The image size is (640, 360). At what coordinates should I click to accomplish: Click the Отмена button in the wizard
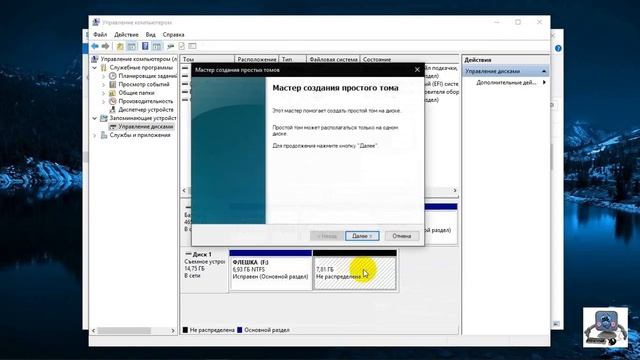pyautogui.click(x=402, y=236)
